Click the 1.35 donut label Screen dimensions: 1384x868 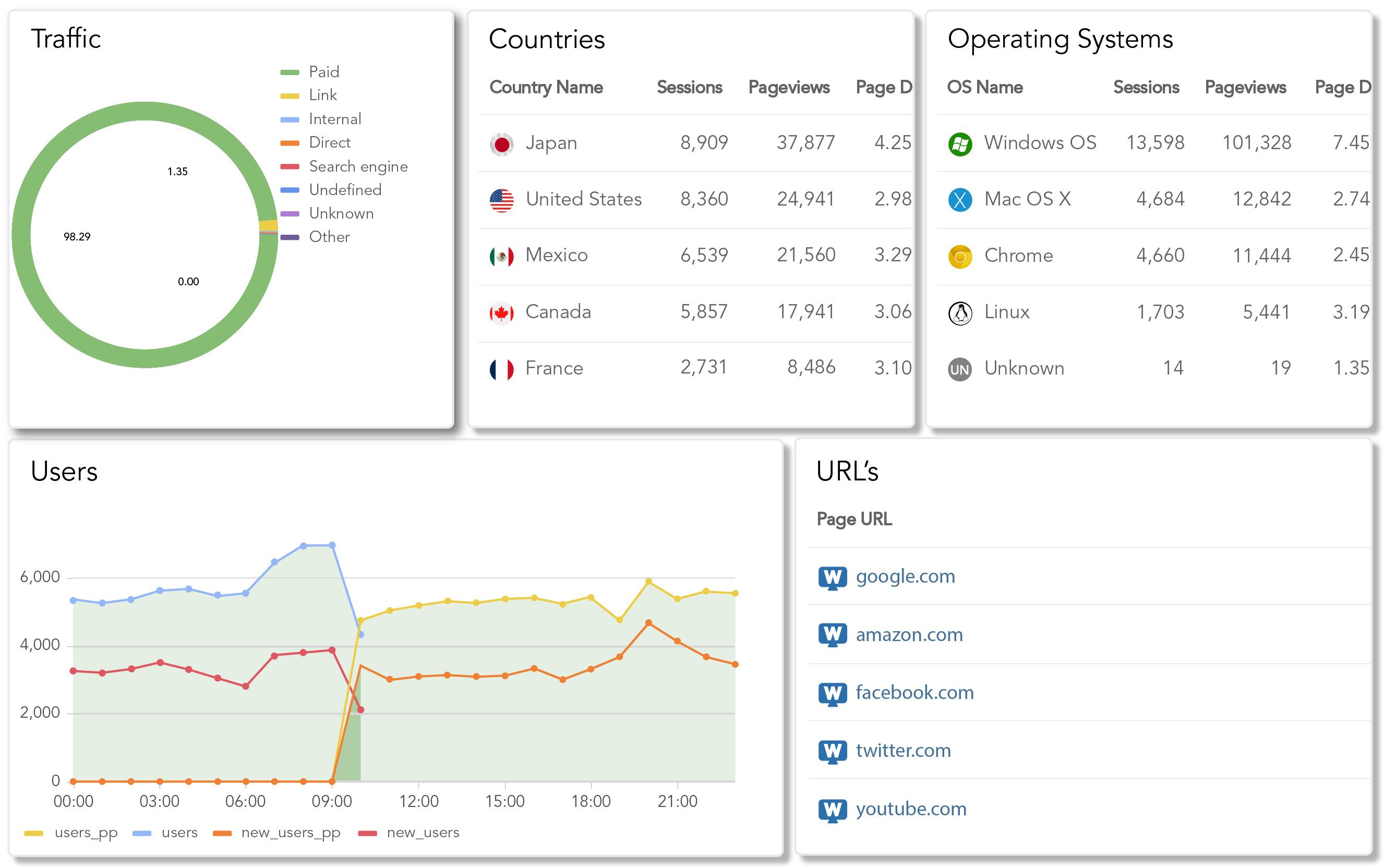click(x=177, y=171)
